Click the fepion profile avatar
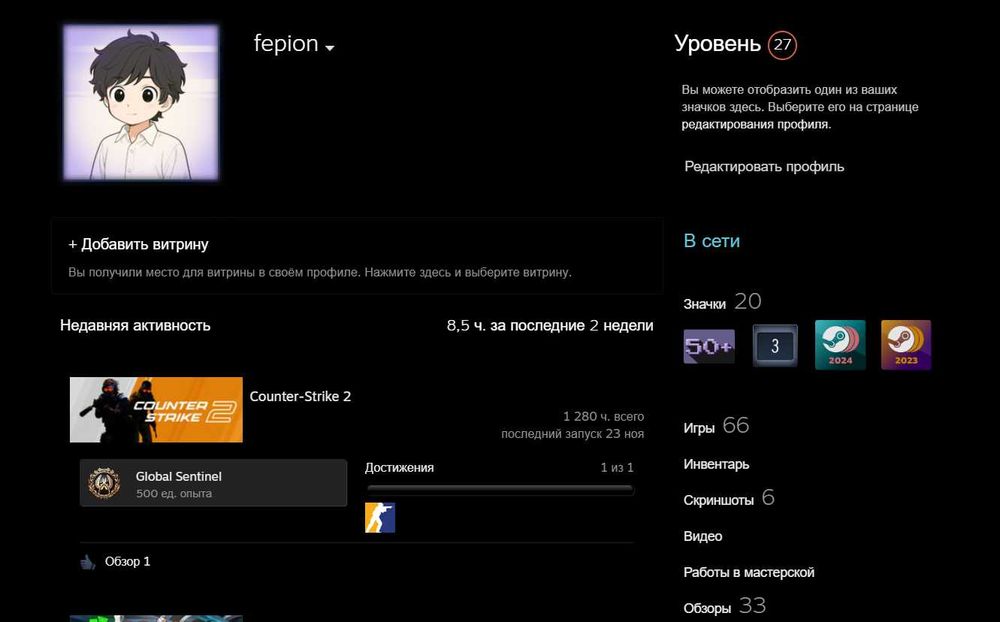 (141, 103)
